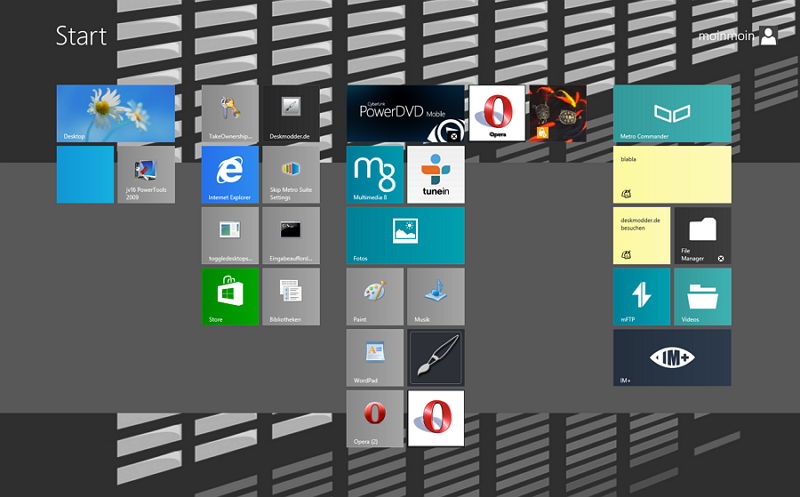This screenshot has width=800, height=497.
Task: Open Skip Metro Suite Settings tile
Action: pyautogui.click(x=291, y=175)
